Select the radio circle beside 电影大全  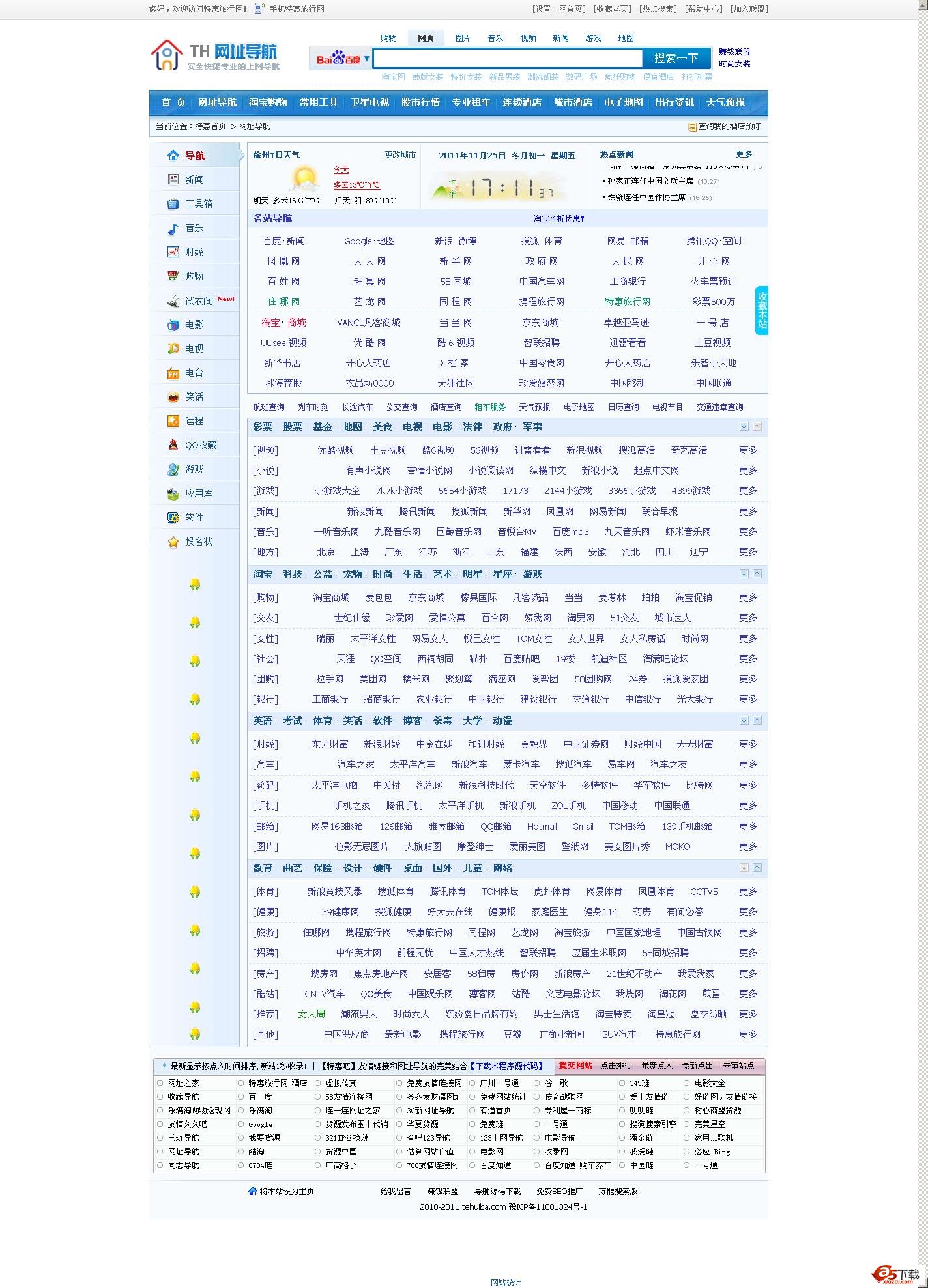687,1083
